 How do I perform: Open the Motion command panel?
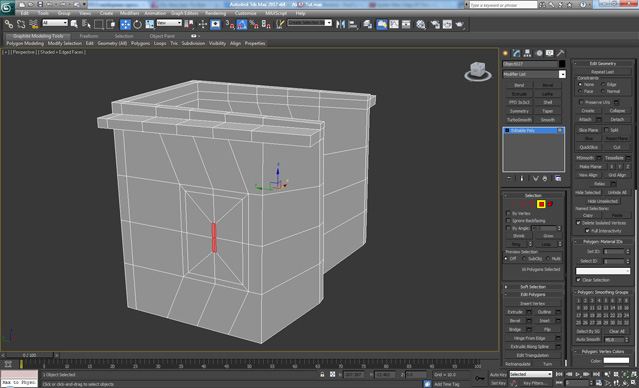coord(539,53)
